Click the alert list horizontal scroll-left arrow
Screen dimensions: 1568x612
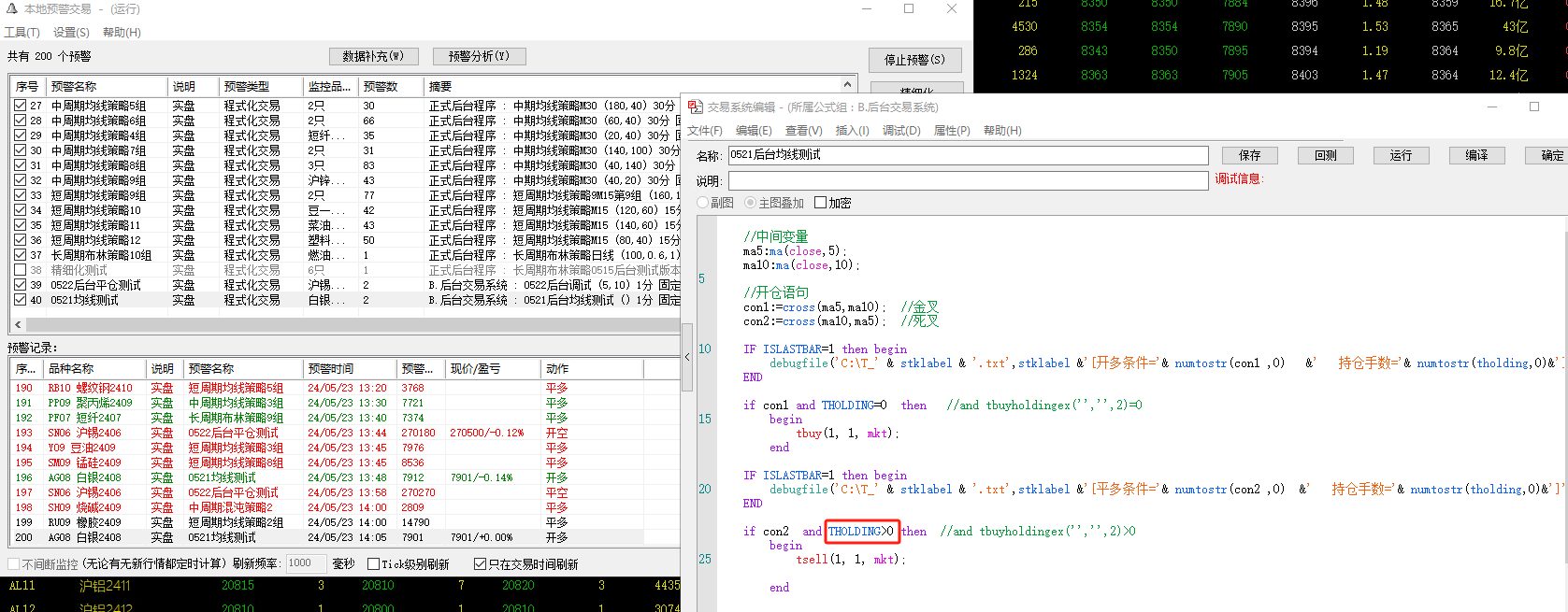18,324
